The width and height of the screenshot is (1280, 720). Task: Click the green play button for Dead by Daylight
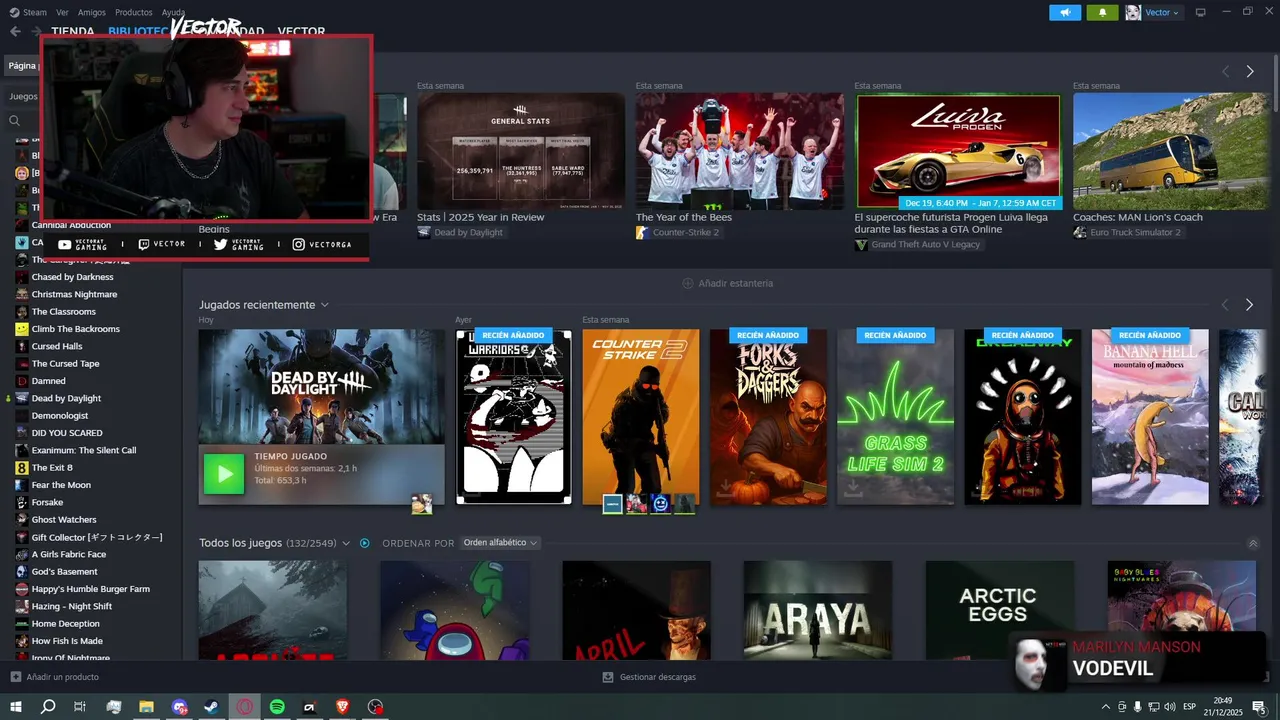pyautogui.click(x=223, y=474)
